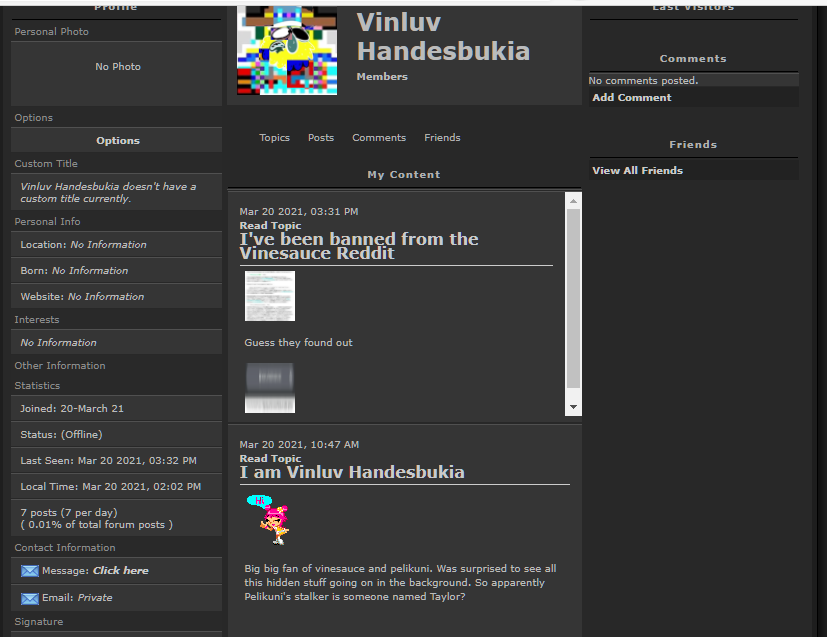Switch to the Friends tab
This screenshot has height=637, width=827.
pyautogui.click(x=442, y=138)
